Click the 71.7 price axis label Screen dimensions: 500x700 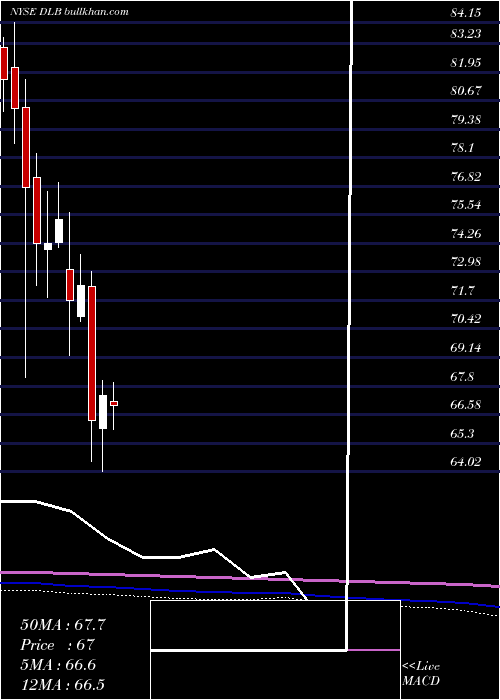coord(462,290)
